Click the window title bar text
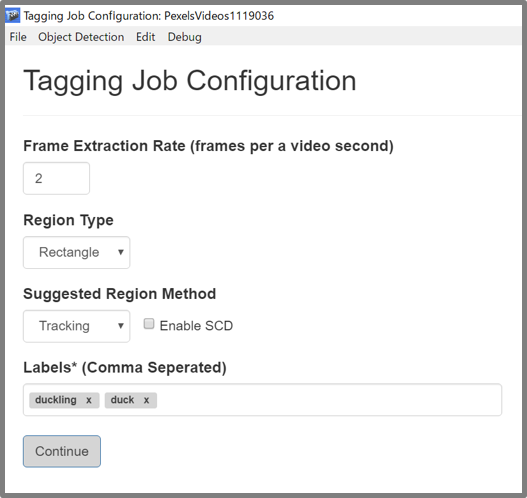 pyautogui.click(x=149, y=16)
